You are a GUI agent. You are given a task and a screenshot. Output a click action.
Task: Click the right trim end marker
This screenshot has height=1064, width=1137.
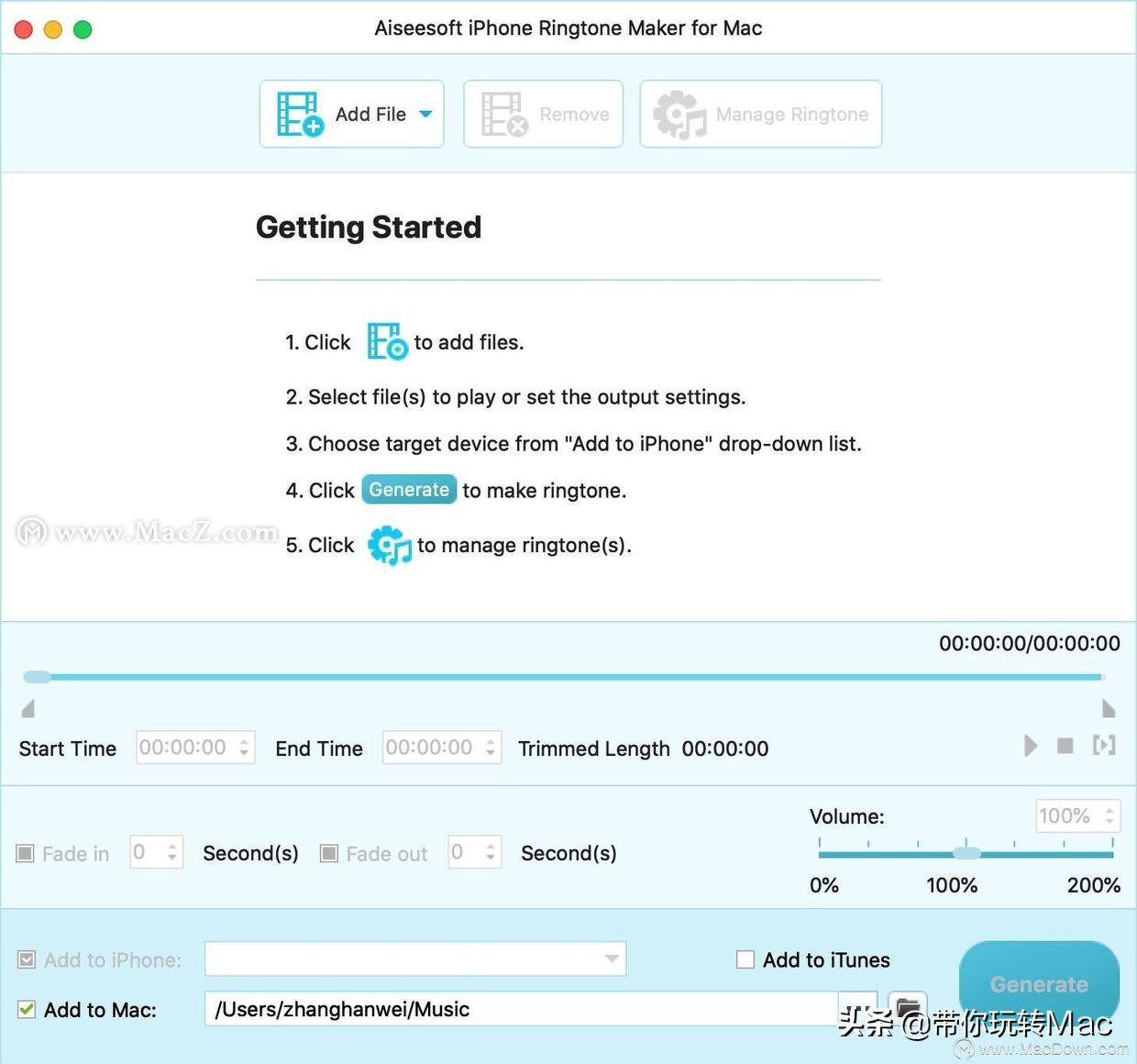(x=1109, y=708)
